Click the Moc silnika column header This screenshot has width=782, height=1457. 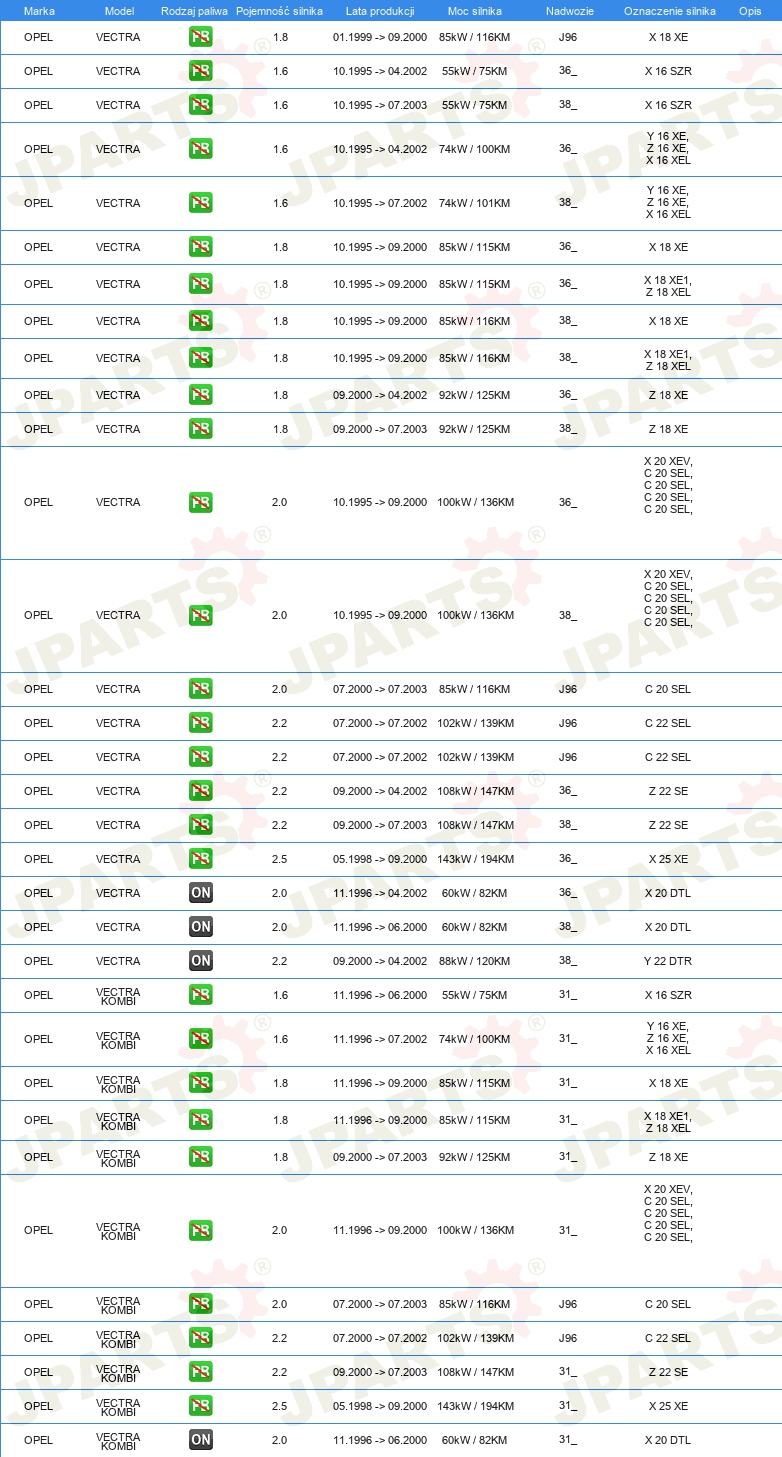475,11
